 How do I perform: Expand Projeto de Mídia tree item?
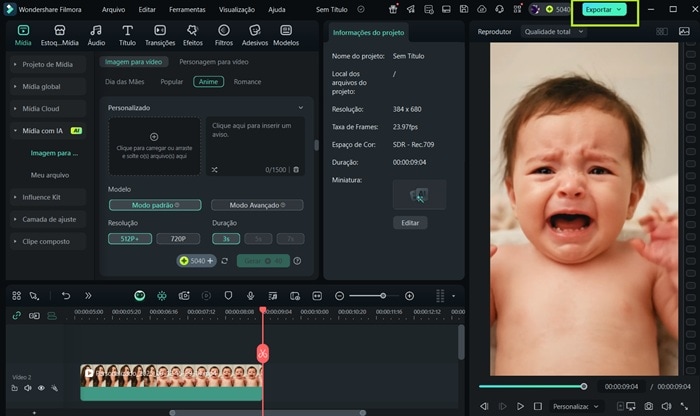[x=47, y=64]
